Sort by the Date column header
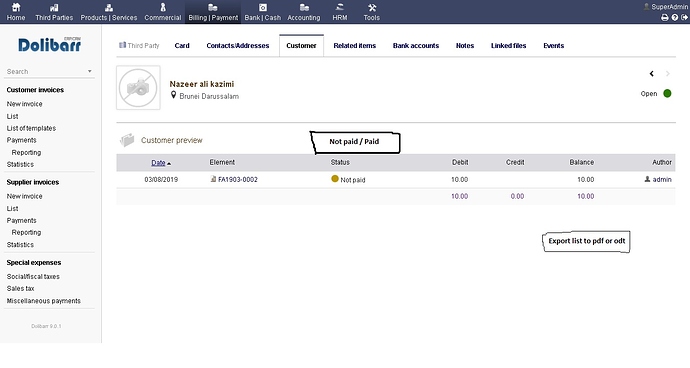Screen dimensions: 690x368 [x=158, y=162]
